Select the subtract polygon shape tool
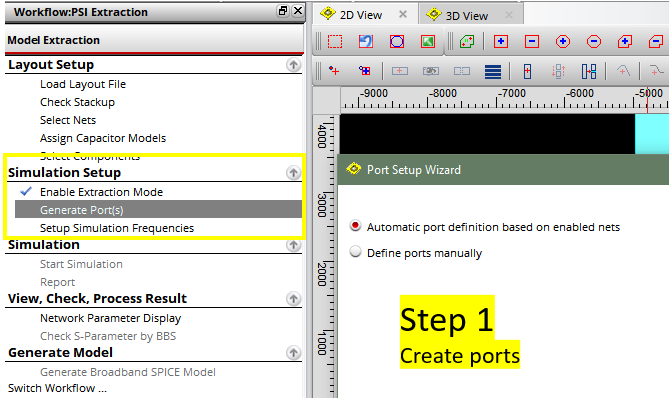The height and width of the screenshot is (398, 669). (656, 42)
